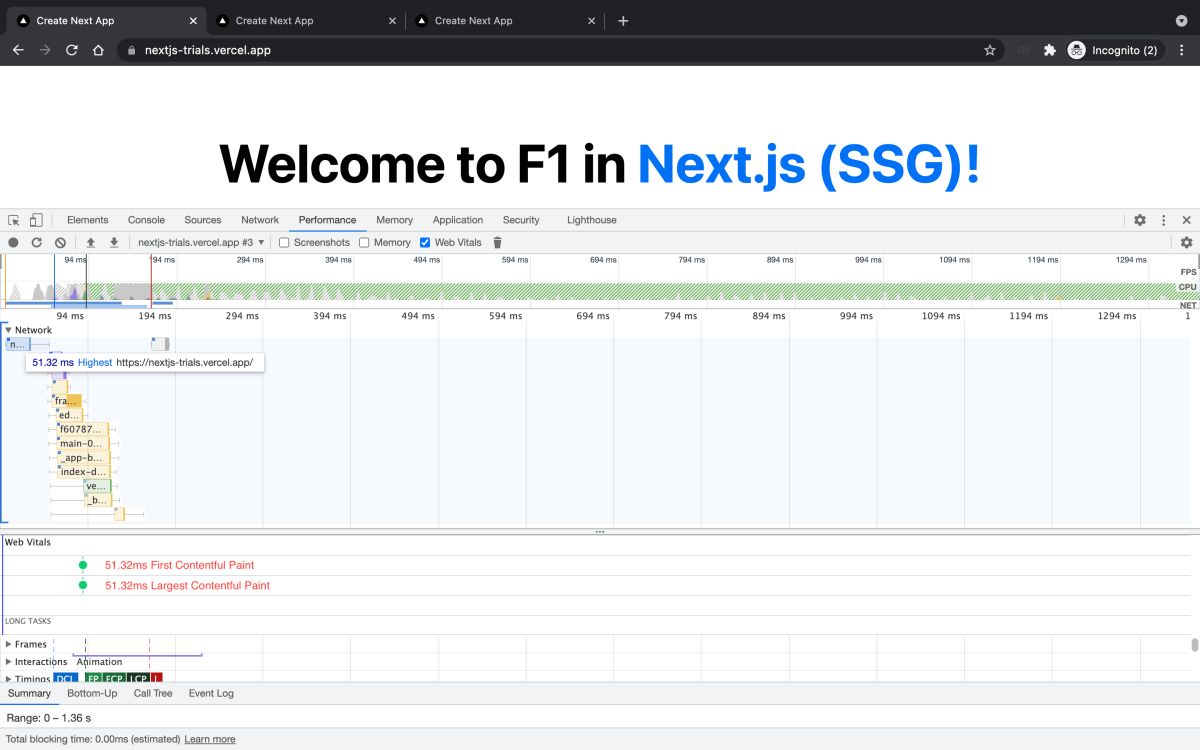This screenshot has height=750, width=1200.
Task: Click the Learn more link
Action: click(210, 739)
